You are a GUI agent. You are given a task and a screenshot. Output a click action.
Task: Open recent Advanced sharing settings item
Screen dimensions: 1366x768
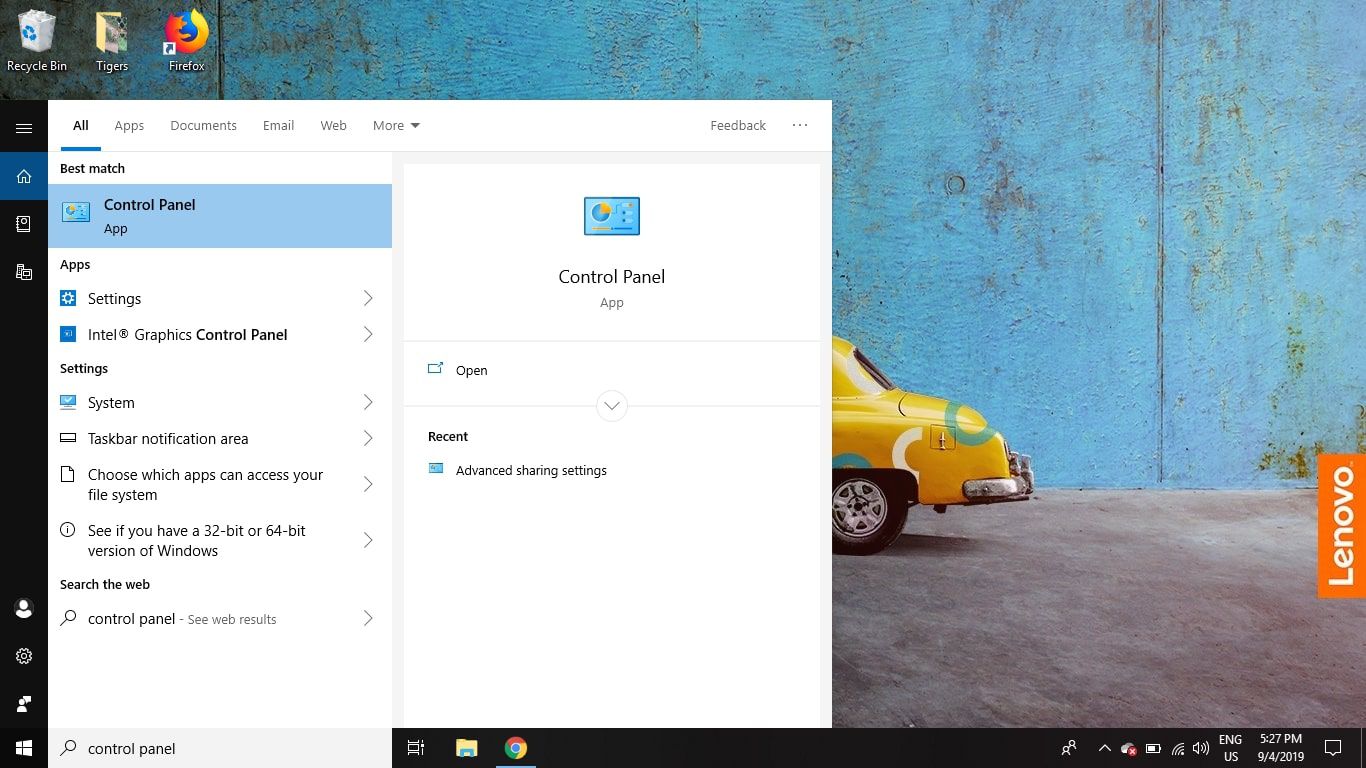pyautogui.click(x=530, y=470)
